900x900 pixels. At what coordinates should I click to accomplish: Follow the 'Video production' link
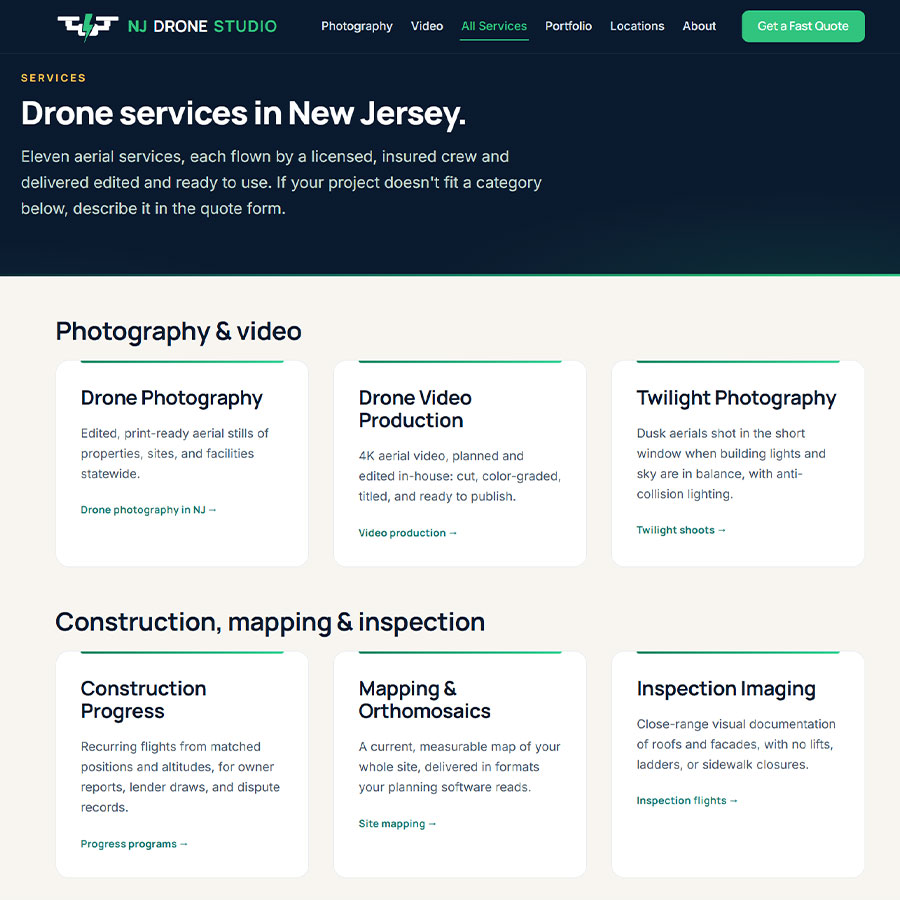click(x=408, y=533)
